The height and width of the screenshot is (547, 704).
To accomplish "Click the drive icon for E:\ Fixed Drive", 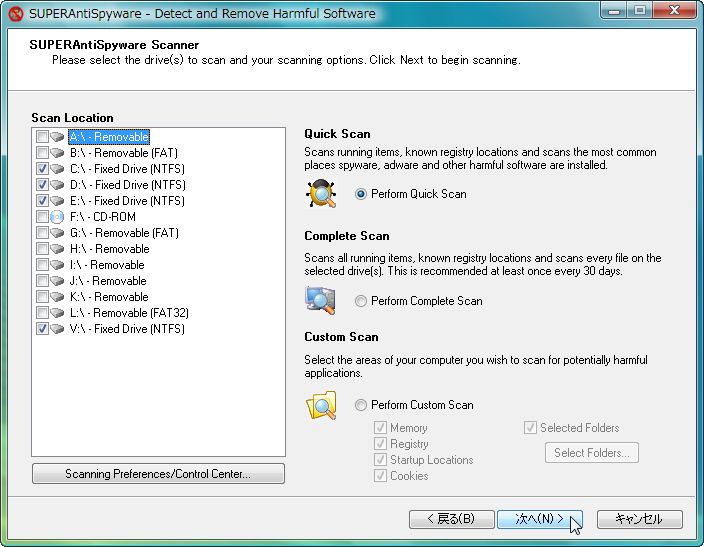I will point(57,201).
